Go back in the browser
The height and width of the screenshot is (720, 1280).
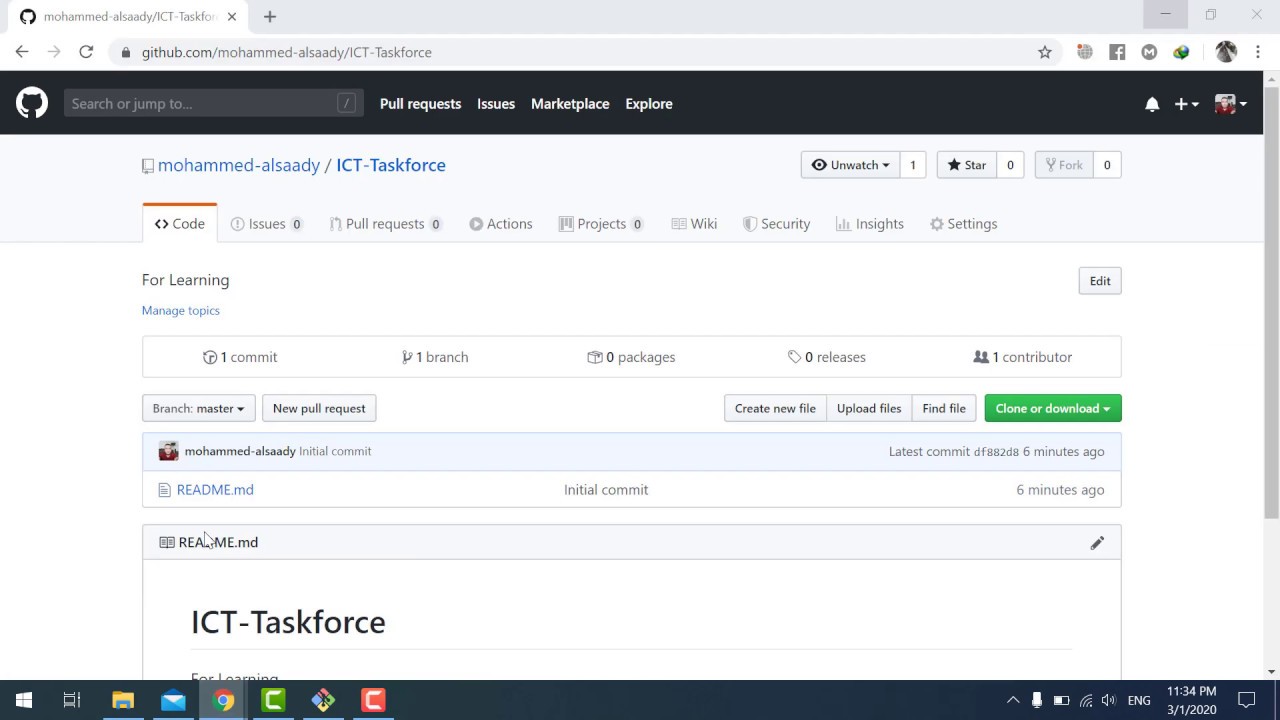point(22,52)
